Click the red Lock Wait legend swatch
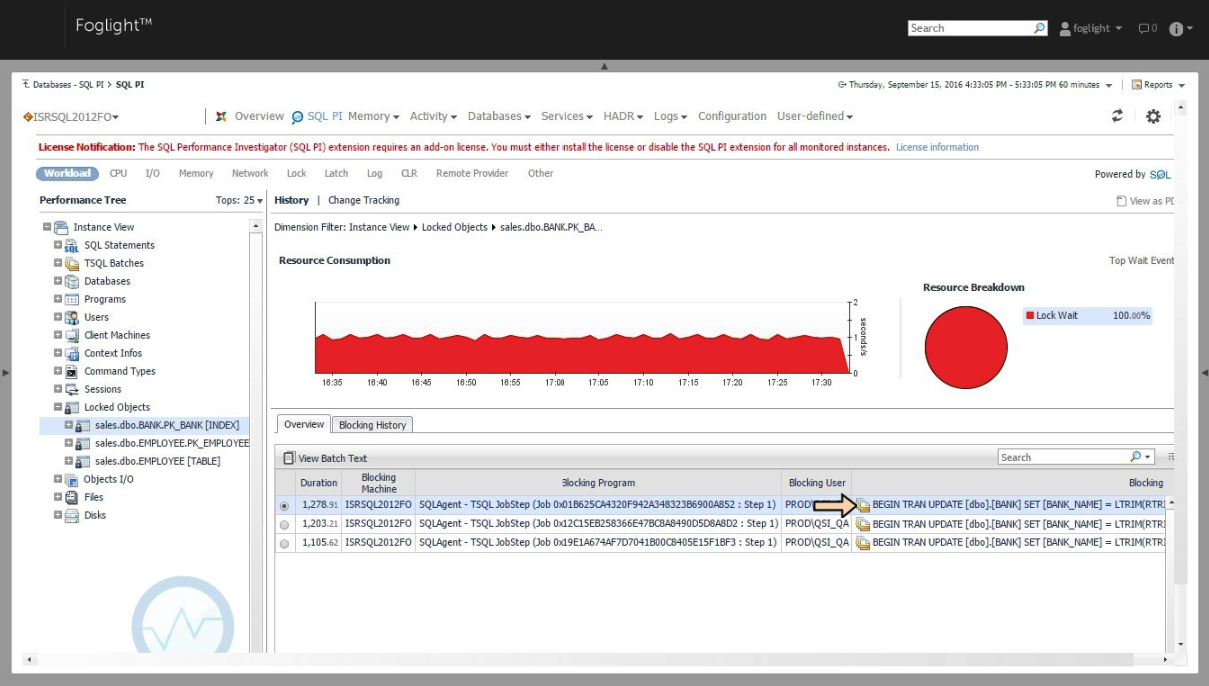 (x=1029, y=315)
